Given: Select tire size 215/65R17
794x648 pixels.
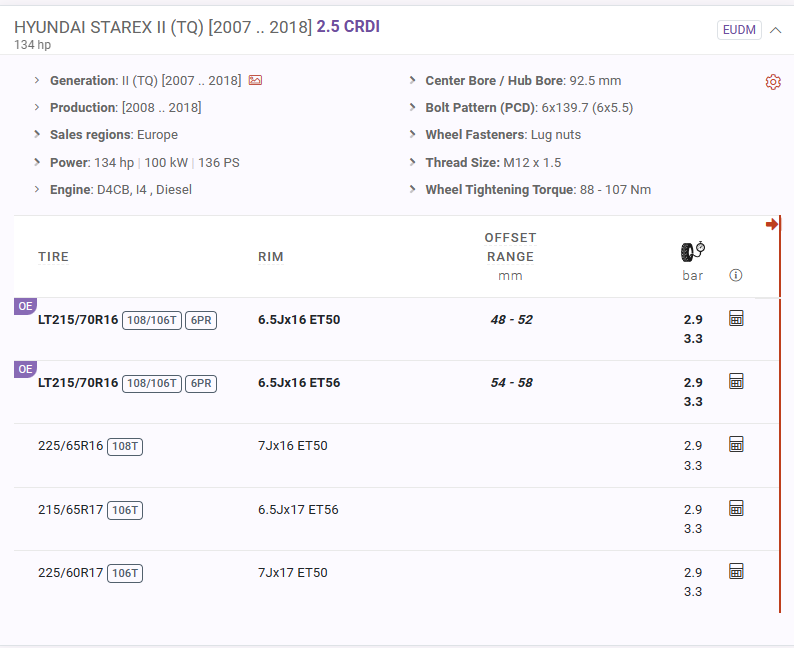Looking at the screenshot, I should (x=70, y=509).
